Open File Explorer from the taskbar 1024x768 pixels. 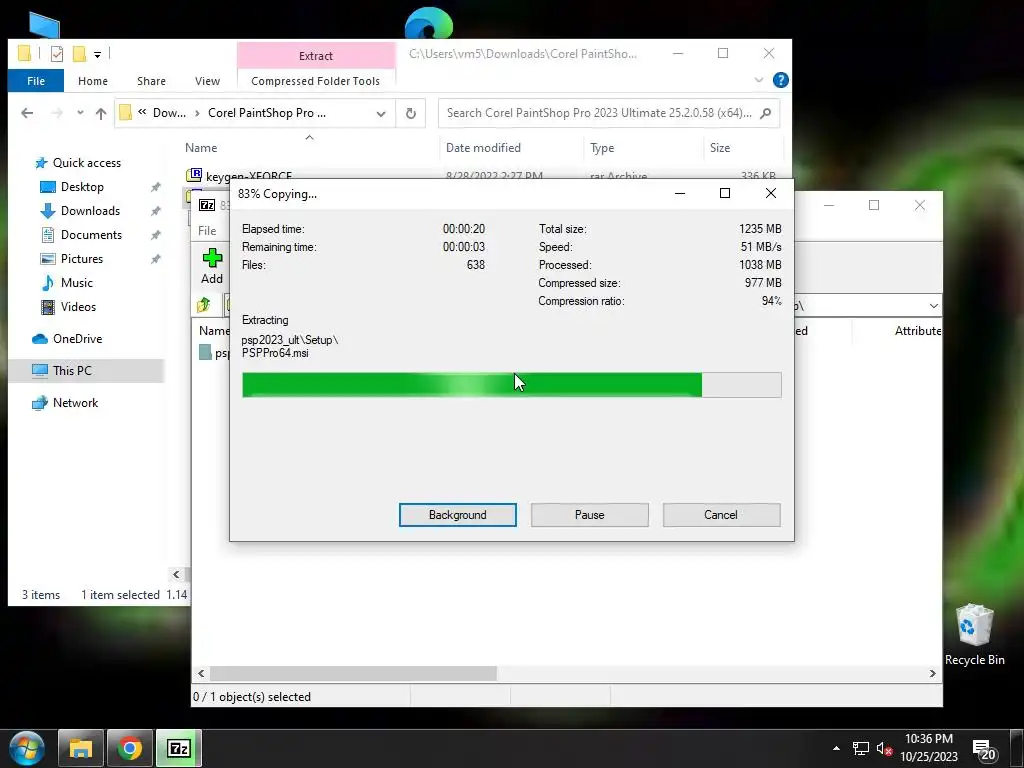[80, 748]
